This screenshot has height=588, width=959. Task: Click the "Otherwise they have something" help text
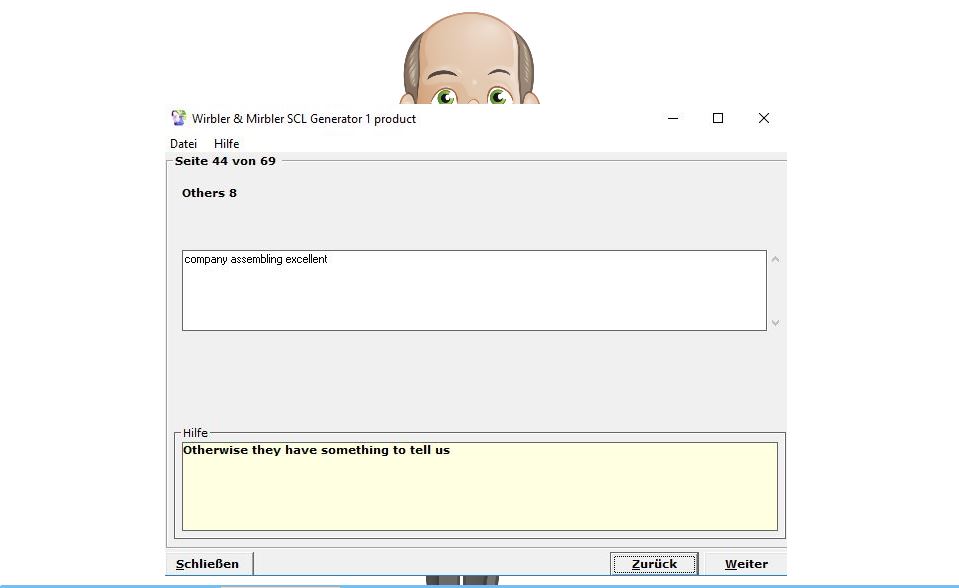pos(316,450)
